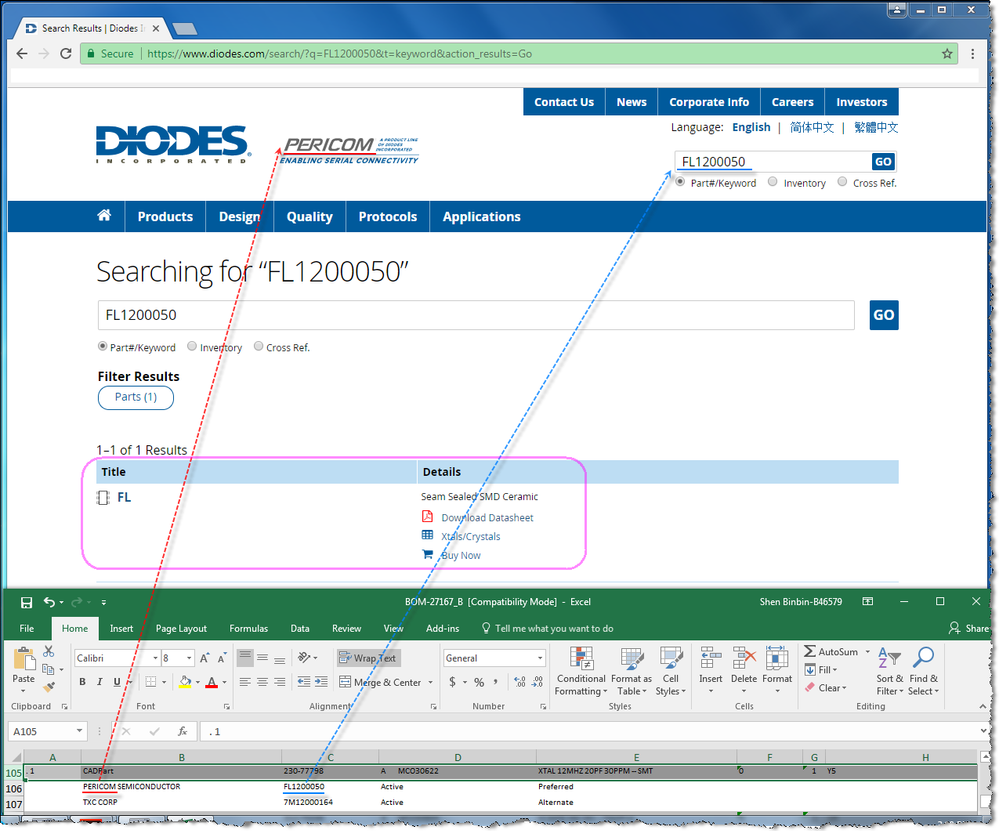Collapse the Excel ribbon
The image size is (999, 831).
pos(982,706)
